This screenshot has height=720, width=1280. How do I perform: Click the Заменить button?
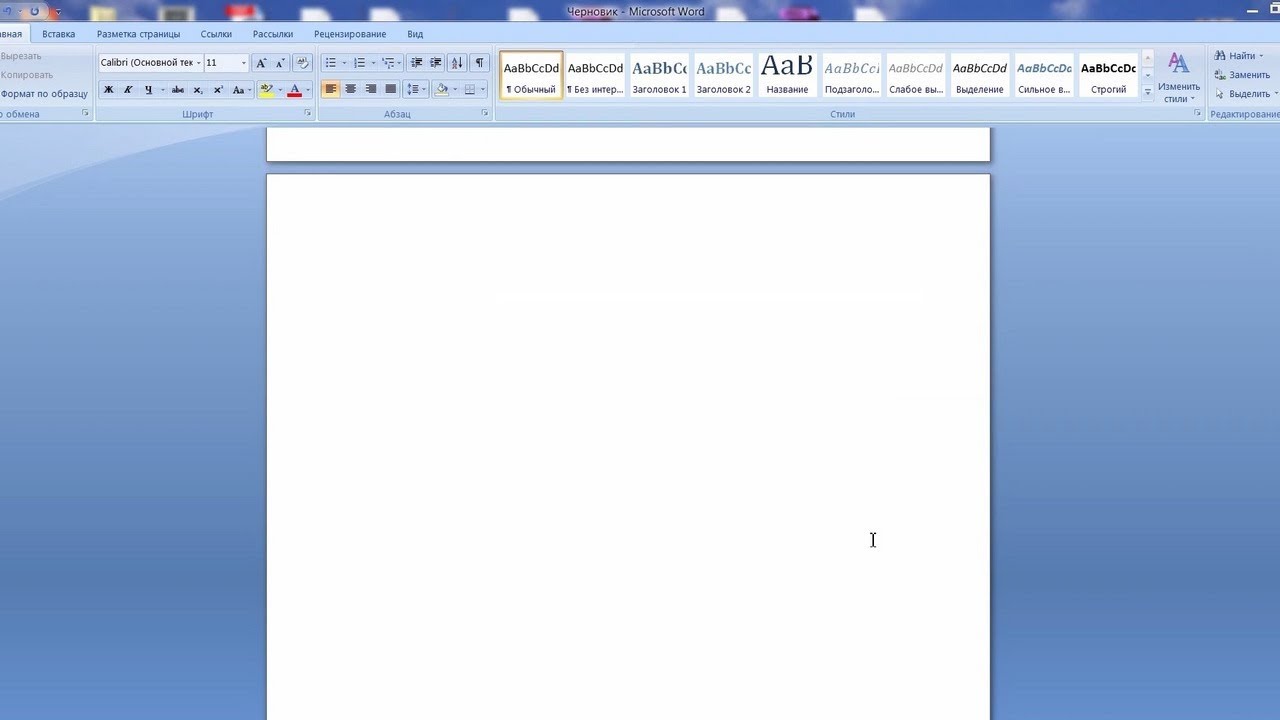point(1241,75)
